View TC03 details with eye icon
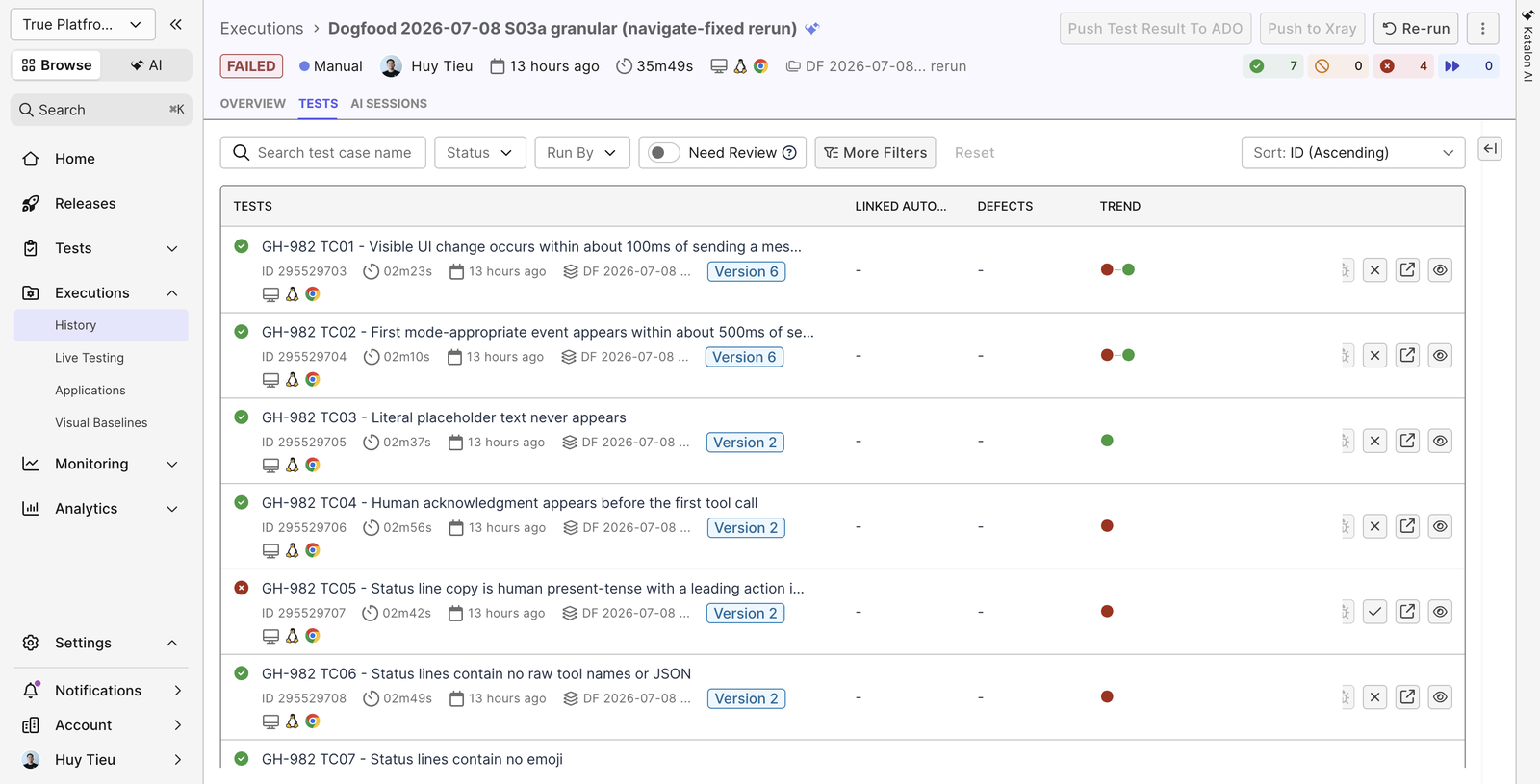 (1440, 442)
